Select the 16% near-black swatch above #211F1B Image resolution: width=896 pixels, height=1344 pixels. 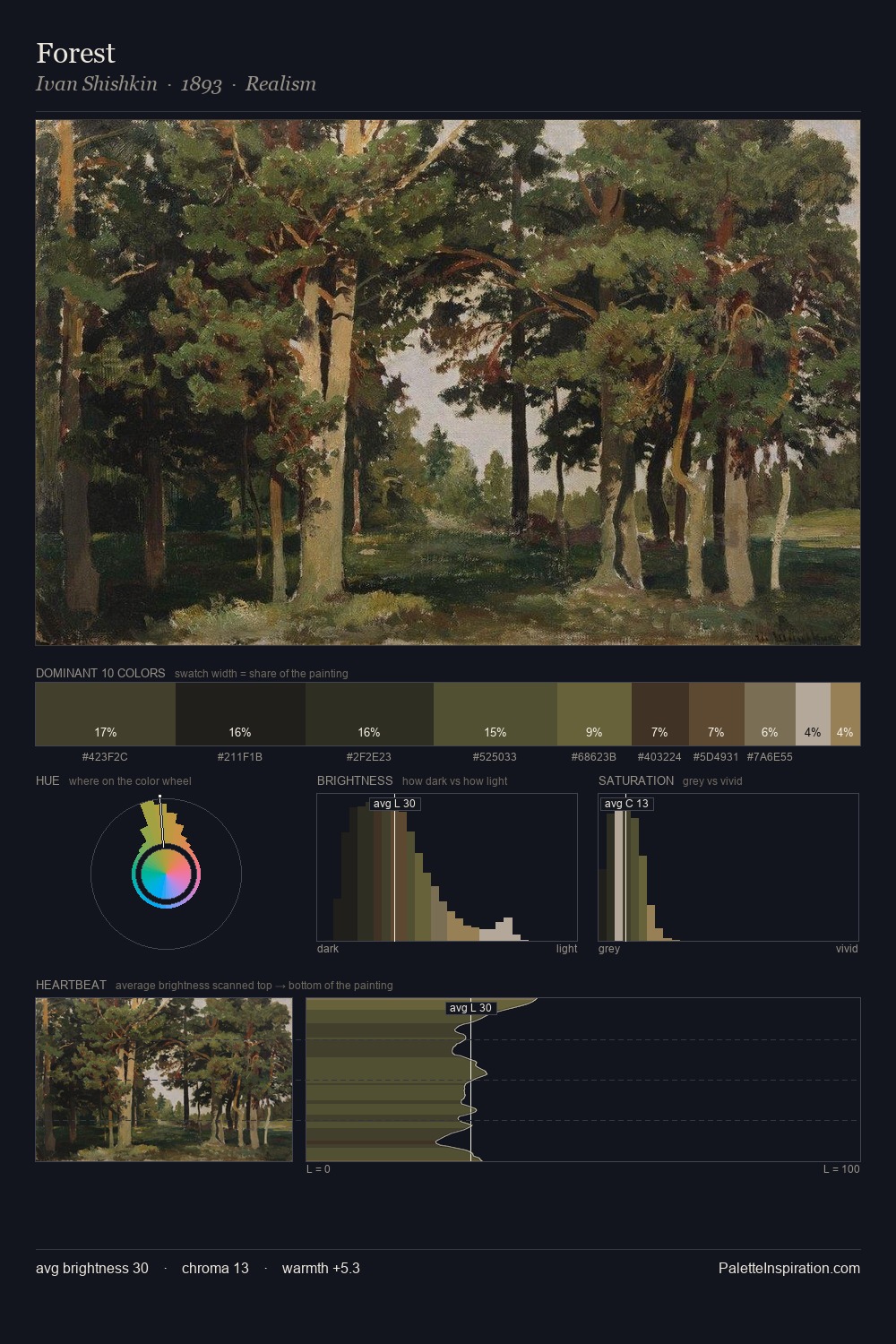[x=240, y=714]
